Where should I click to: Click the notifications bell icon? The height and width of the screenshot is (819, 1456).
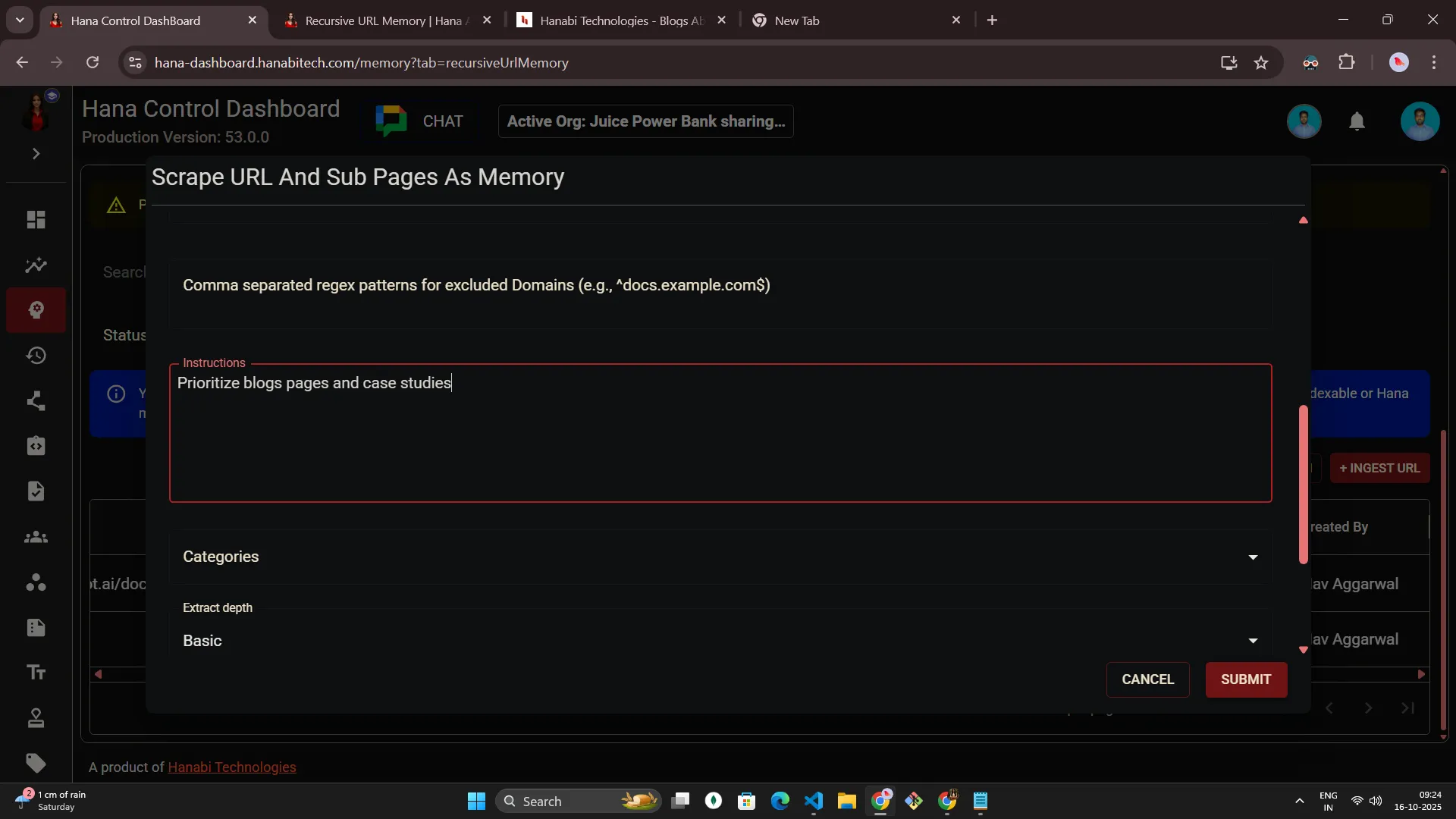point(1357,121)
